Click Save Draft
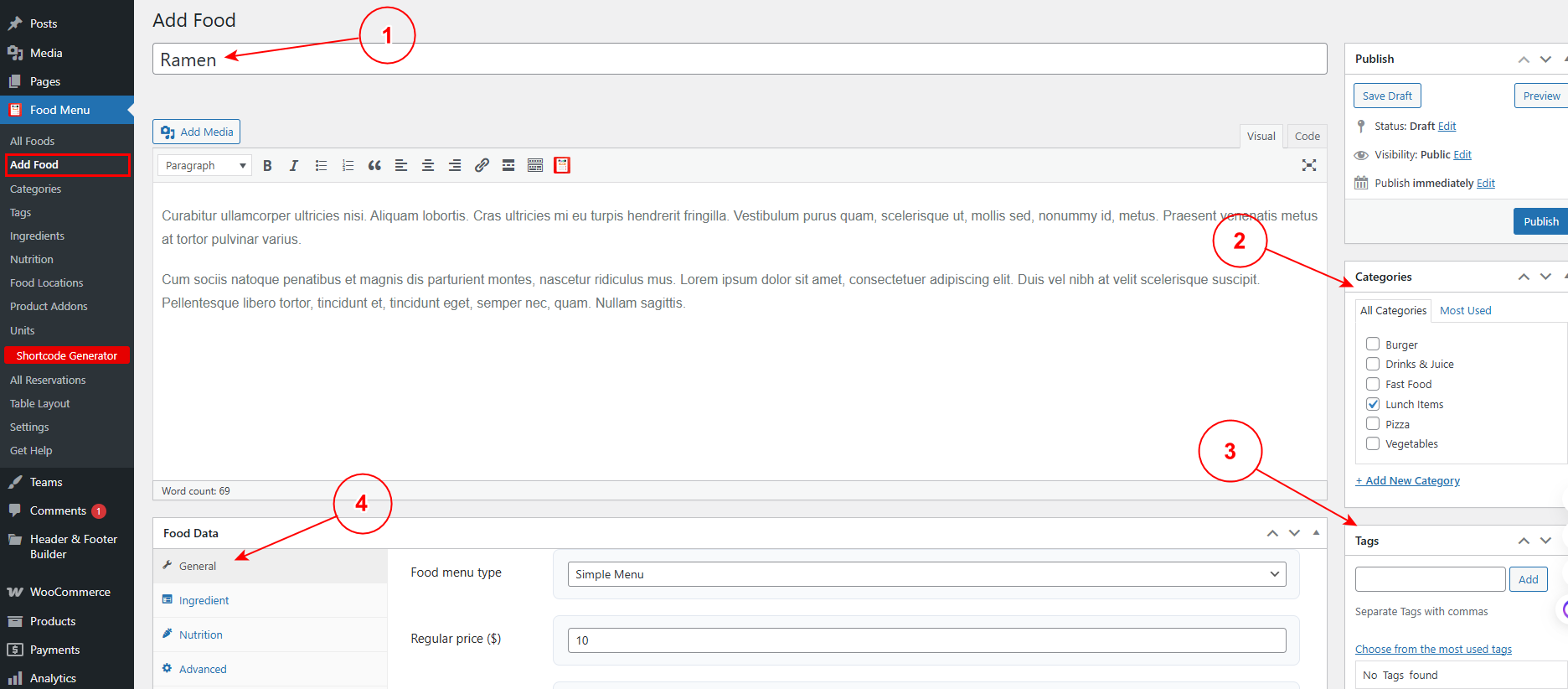 (1387, 96)
